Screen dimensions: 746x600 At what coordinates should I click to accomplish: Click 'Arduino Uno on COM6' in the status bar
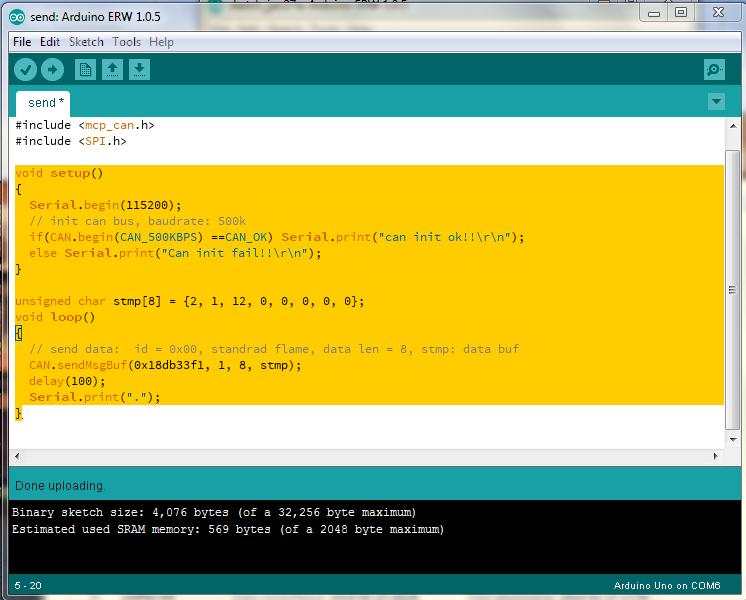(667, 586)
